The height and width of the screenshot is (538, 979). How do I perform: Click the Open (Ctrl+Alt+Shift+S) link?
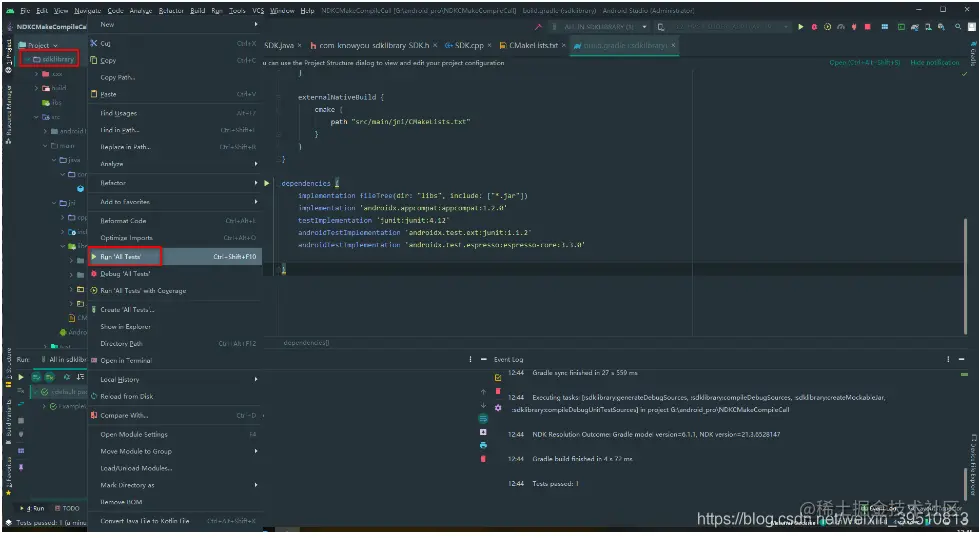[864, 62]
